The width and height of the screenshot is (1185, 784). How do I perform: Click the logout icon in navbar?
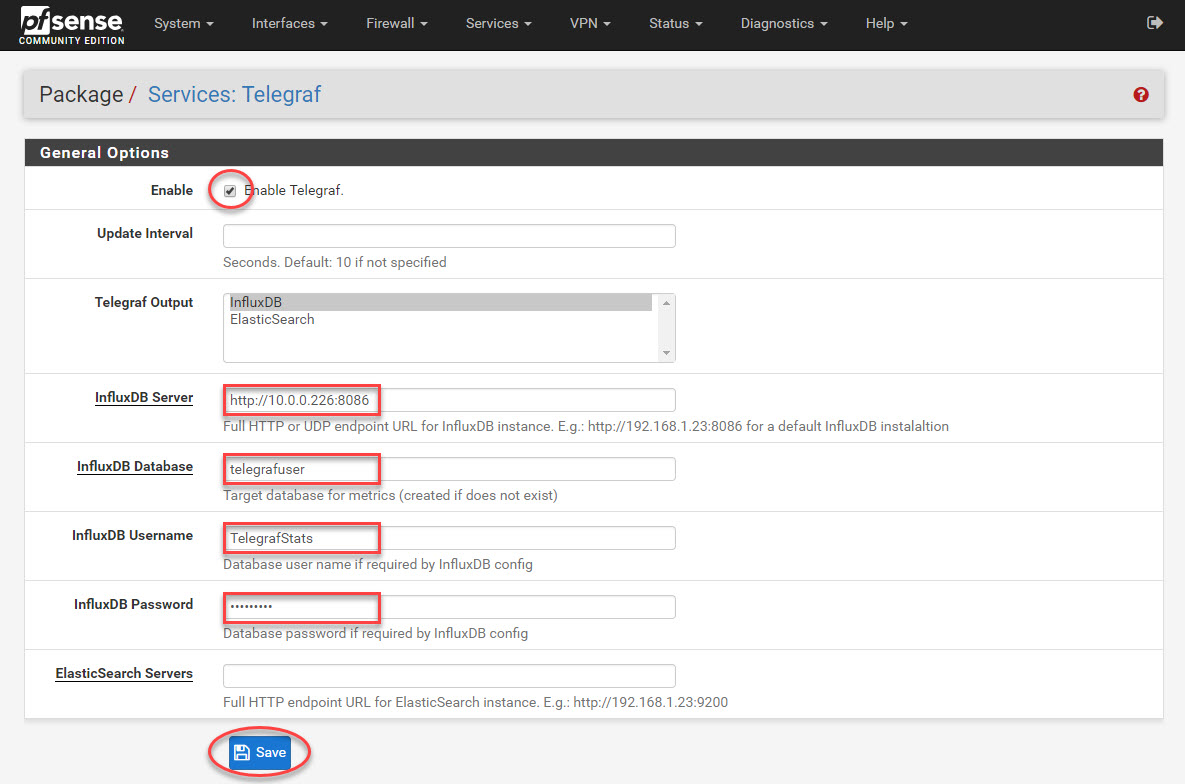pyautogui.click(x=1154, y=23)
